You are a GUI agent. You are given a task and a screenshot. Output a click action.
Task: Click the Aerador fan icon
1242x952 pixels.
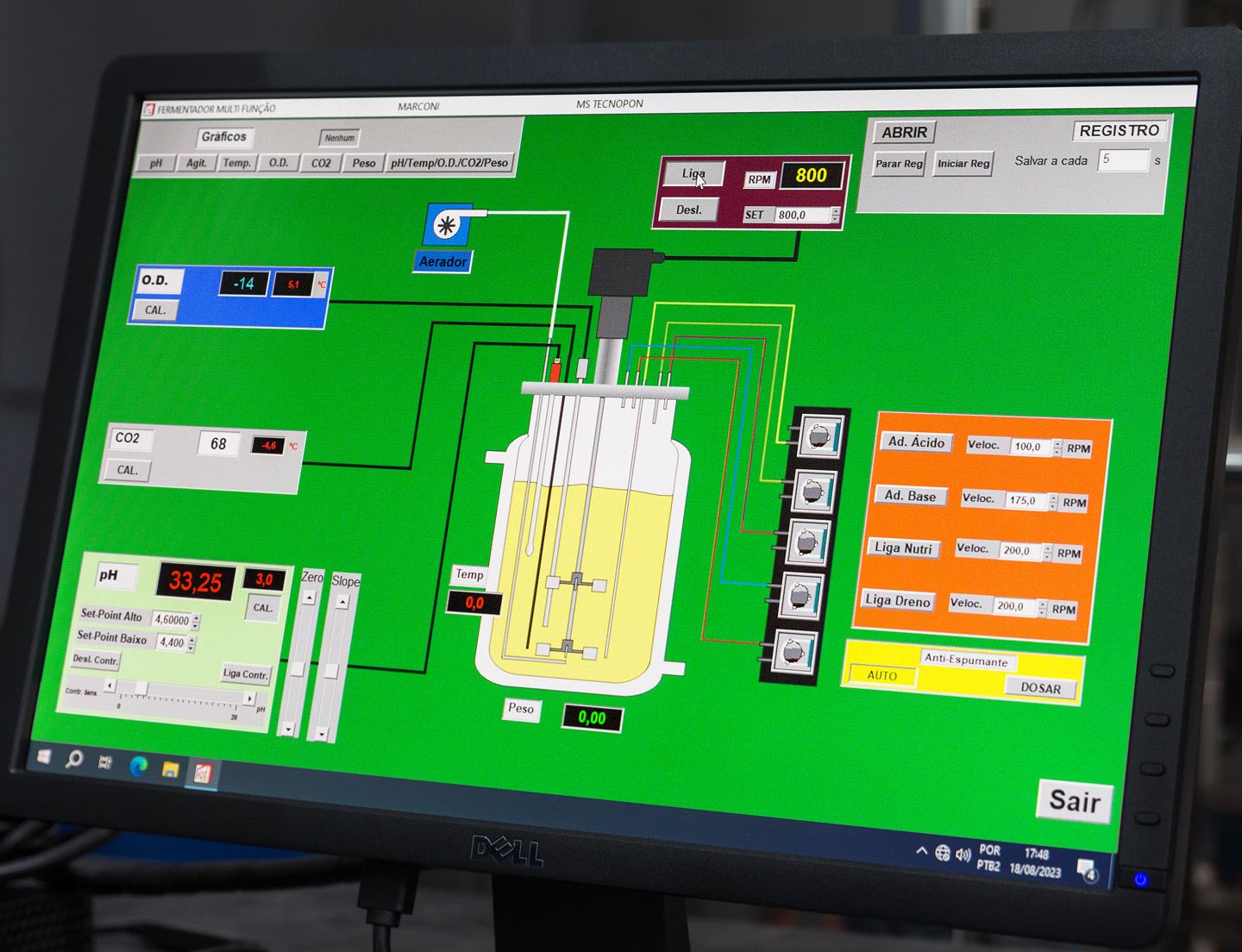point(448,225)
